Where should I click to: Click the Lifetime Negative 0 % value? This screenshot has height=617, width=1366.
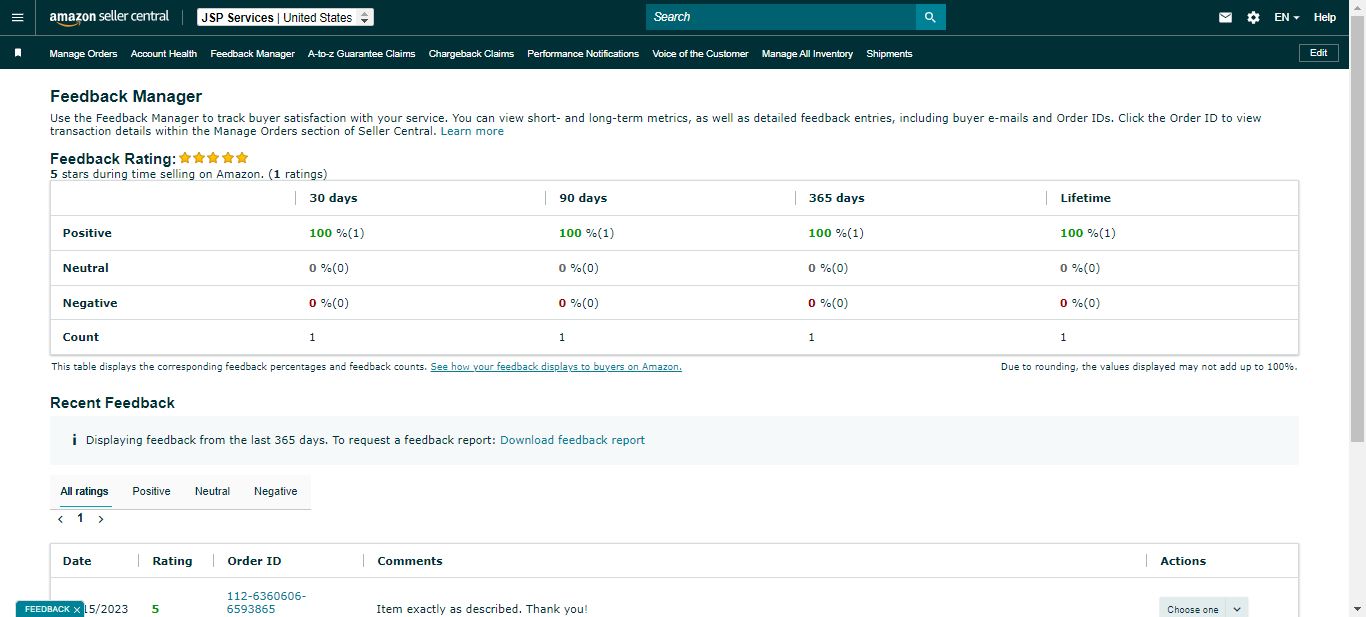1080,303
